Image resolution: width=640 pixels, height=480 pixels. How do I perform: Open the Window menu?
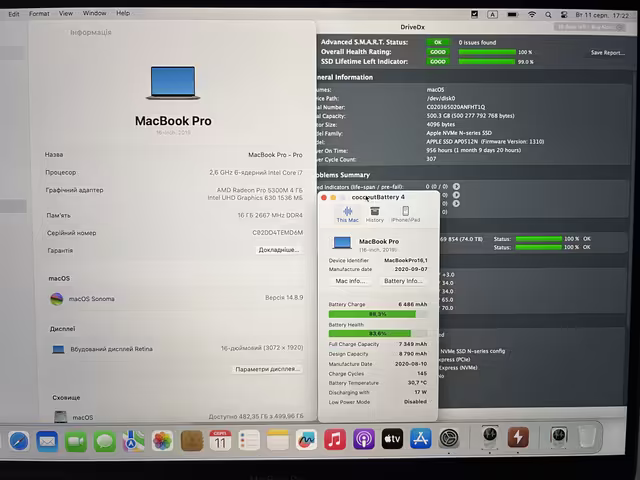pos(94,13)
